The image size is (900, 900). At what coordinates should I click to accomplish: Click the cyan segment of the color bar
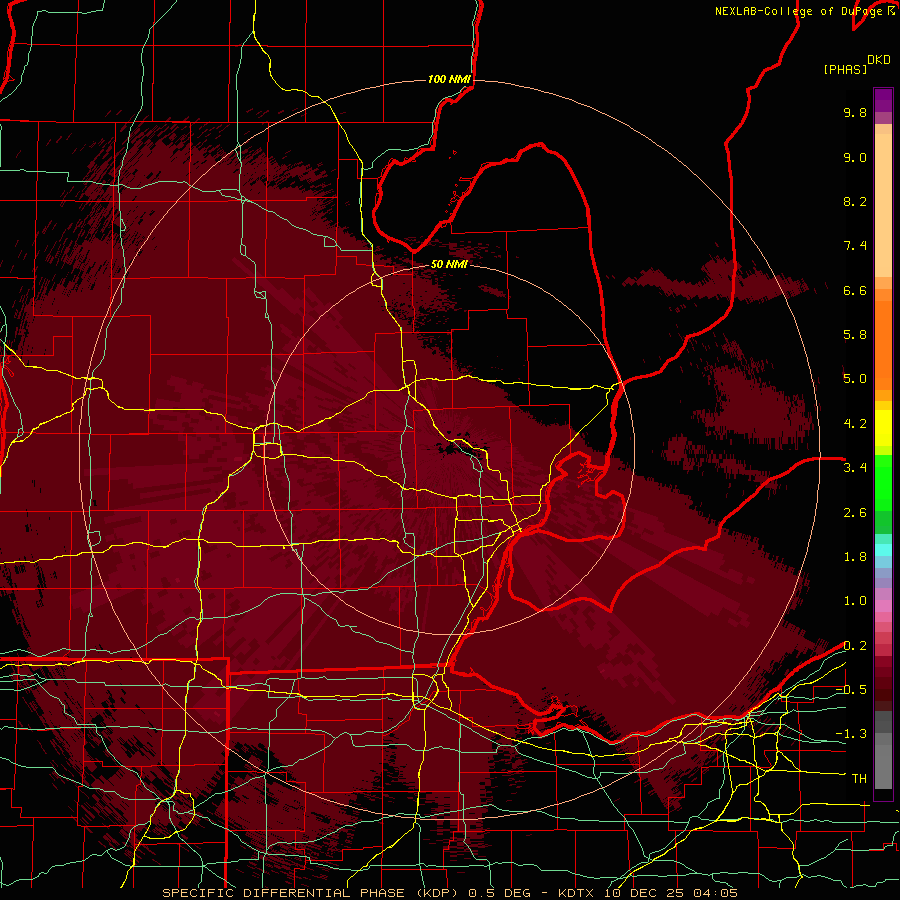883,550
